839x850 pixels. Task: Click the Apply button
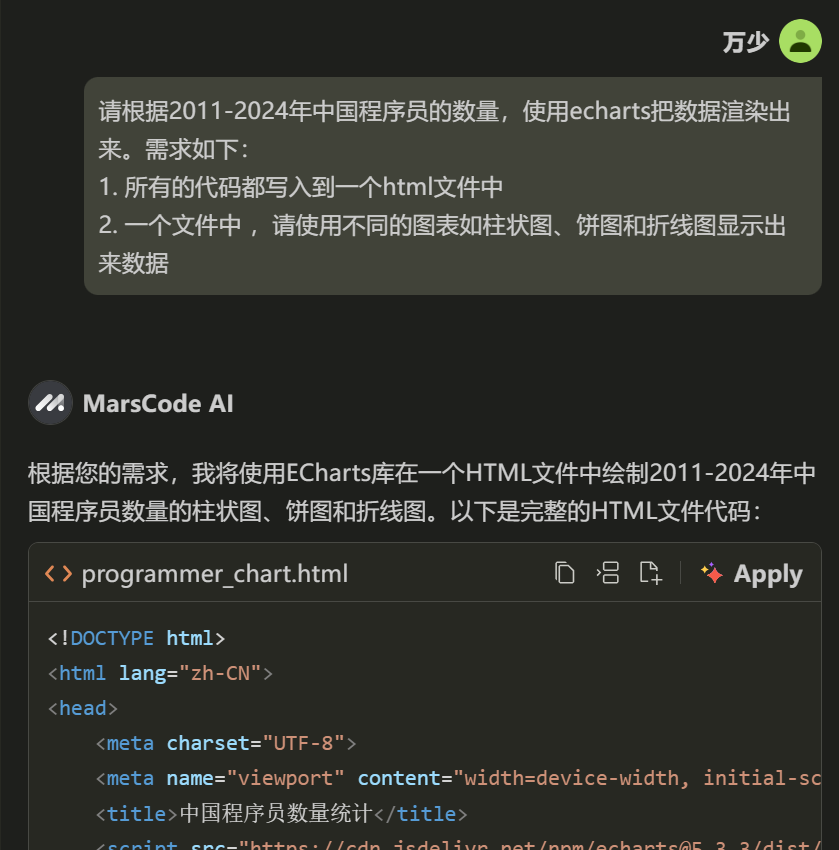766,573
